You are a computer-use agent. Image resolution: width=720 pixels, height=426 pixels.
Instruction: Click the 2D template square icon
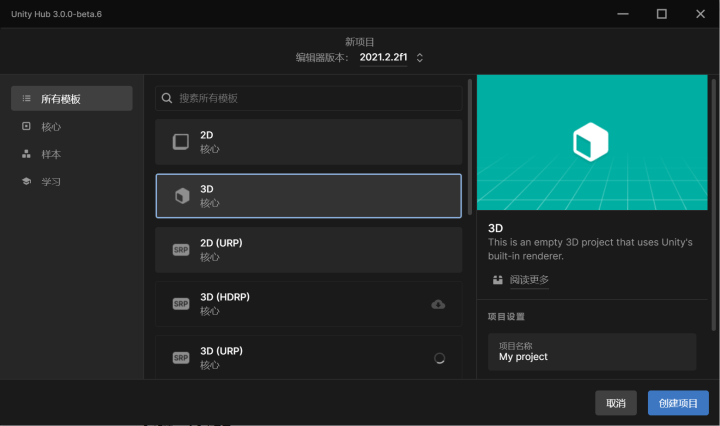click(180, 142)
